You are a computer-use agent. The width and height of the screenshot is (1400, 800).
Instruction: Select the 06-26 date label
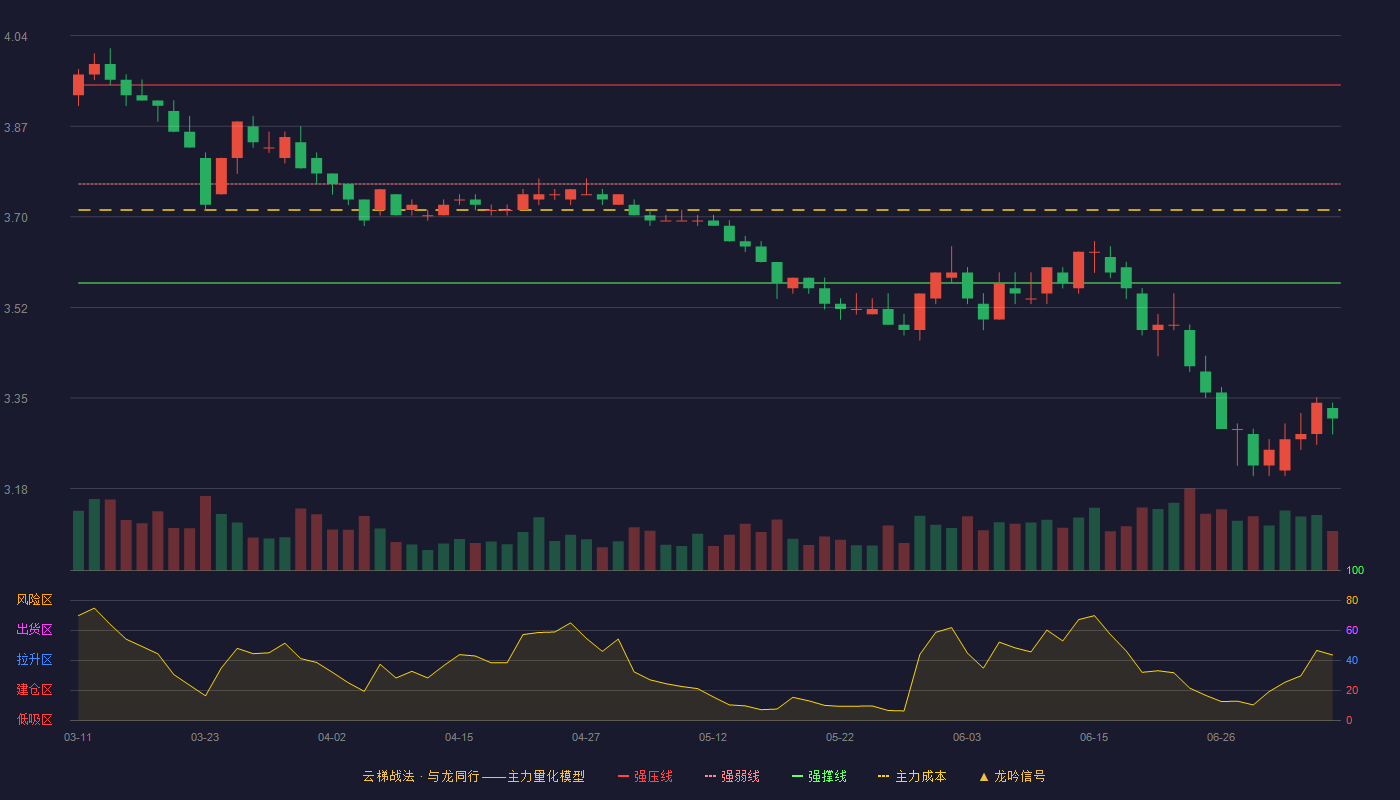pyautogui.click(x=1221, y=737)
